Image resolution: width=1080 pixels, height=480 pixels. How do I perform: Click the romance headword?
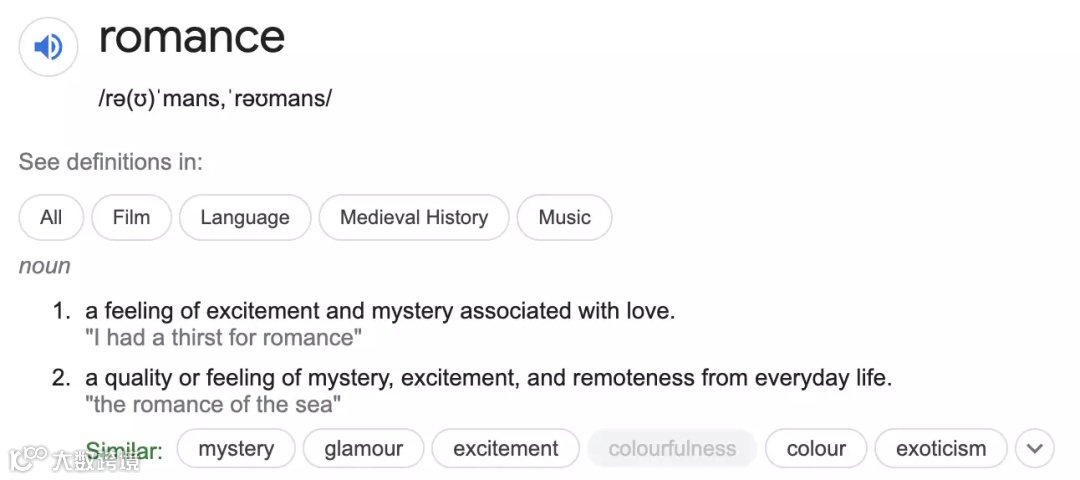click(x=192, y=37)
